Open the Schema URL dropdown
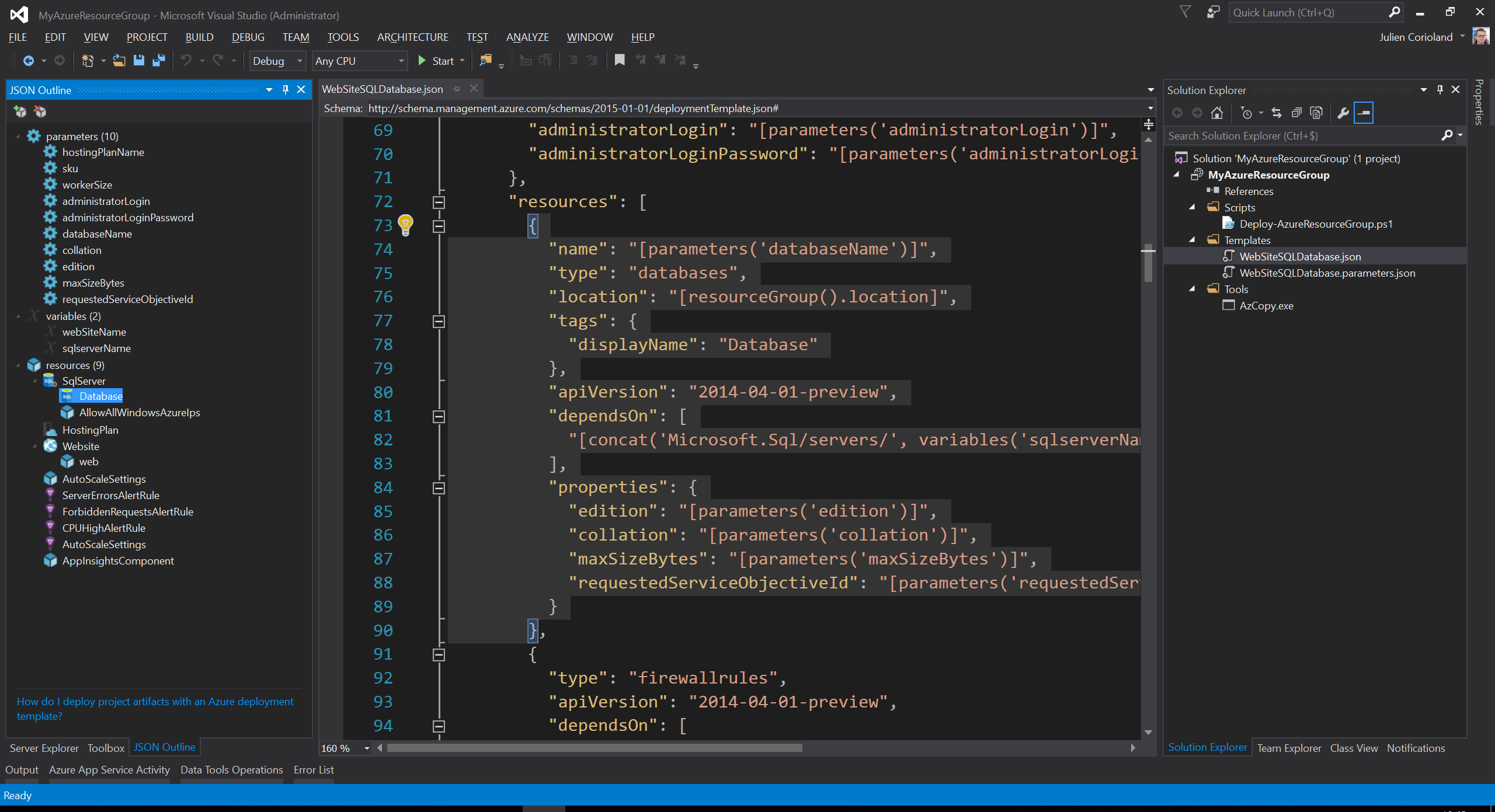The image size is (1495, 812). 1150,108
